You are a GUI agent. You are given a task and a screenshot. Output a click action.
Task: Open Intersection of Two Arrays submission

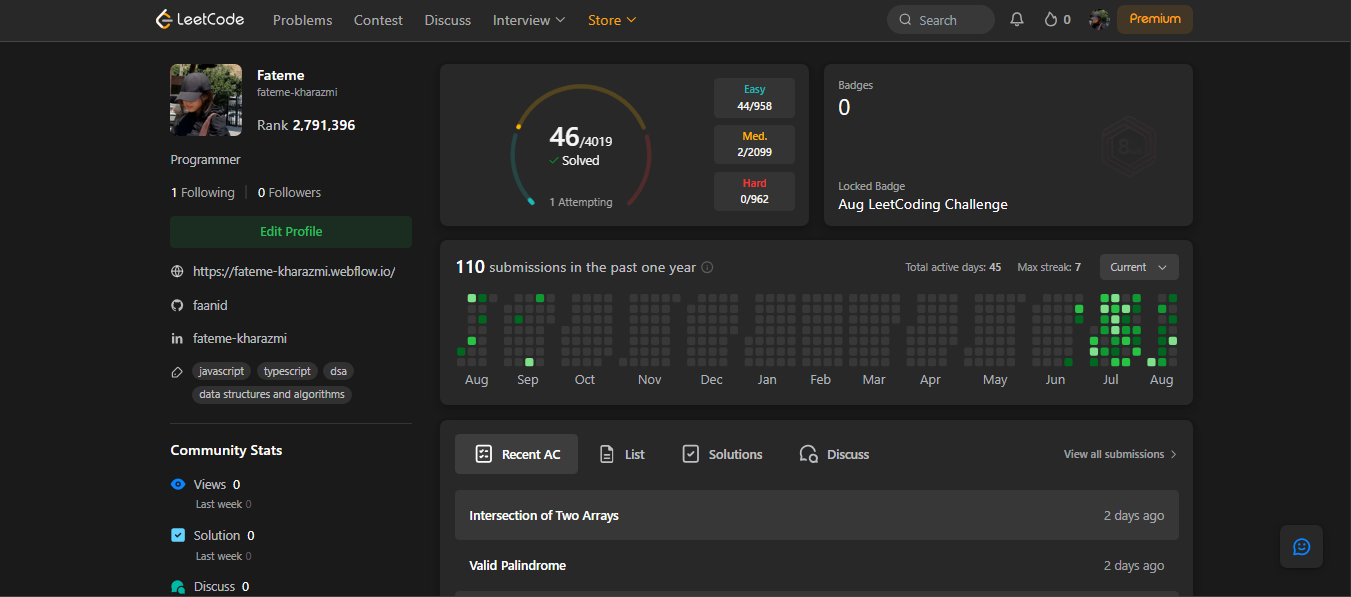pos(817,515)
